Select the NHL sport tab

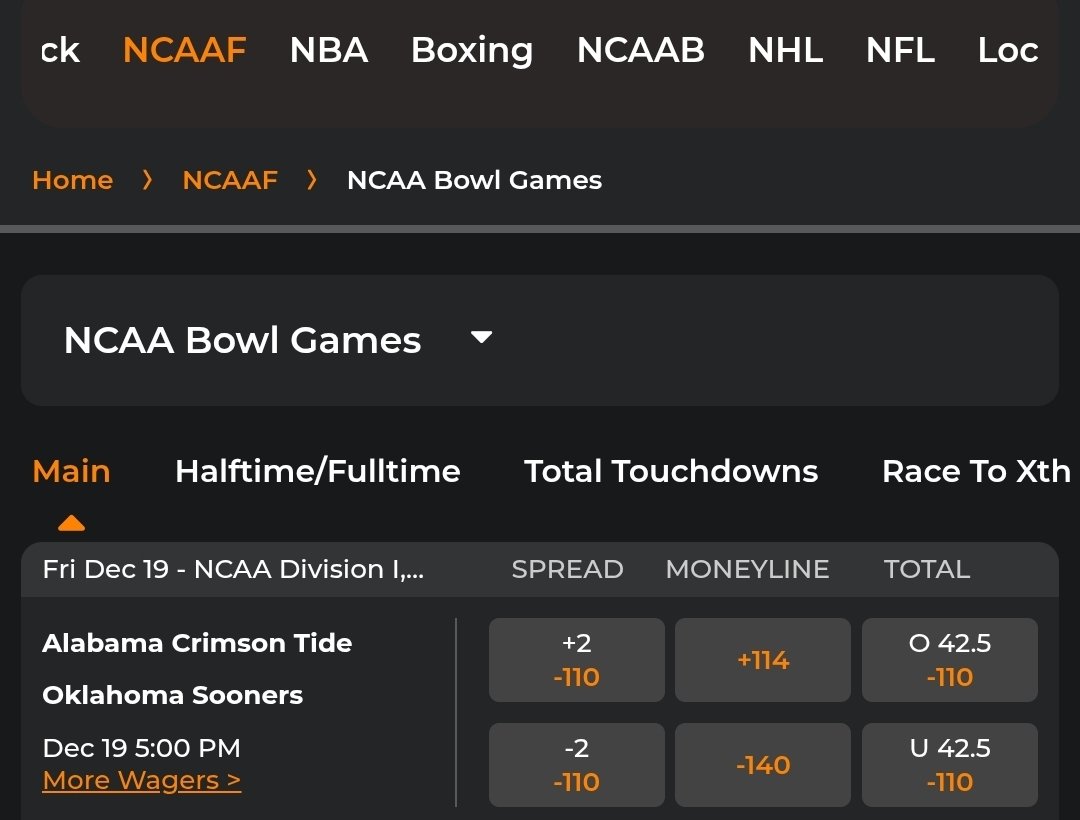785,50
